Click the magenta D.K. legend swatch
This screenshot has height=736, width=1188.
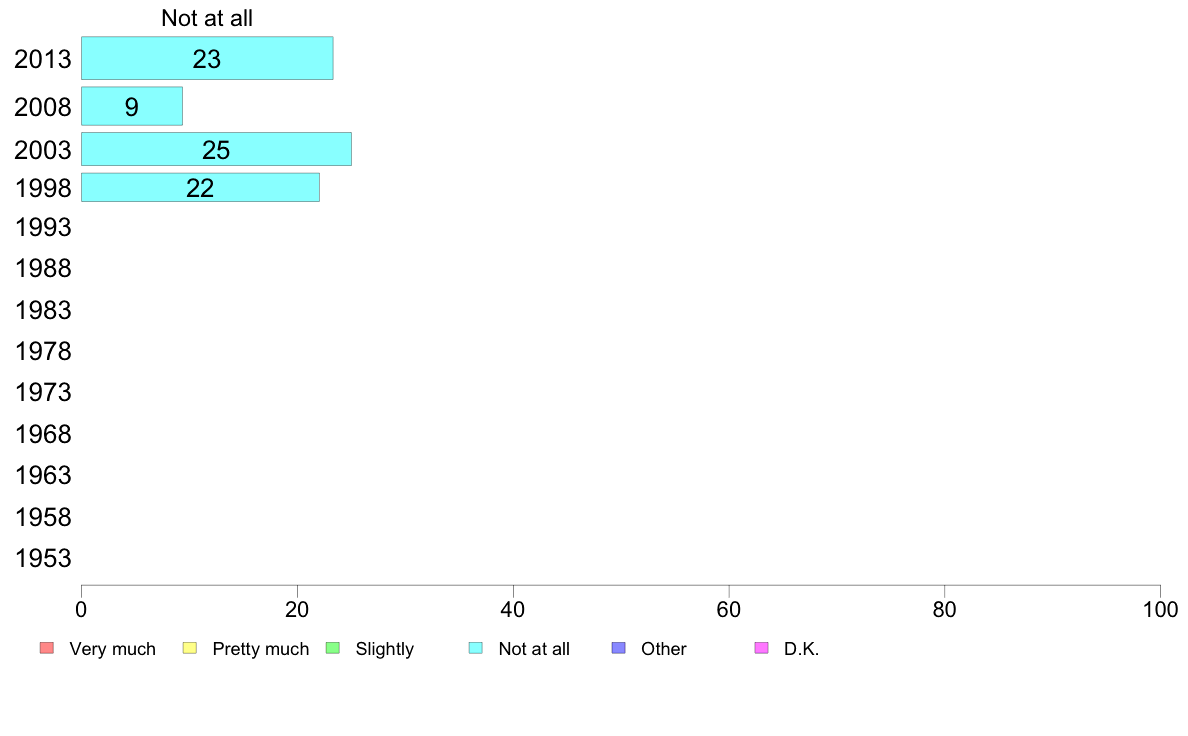point(761,648)
